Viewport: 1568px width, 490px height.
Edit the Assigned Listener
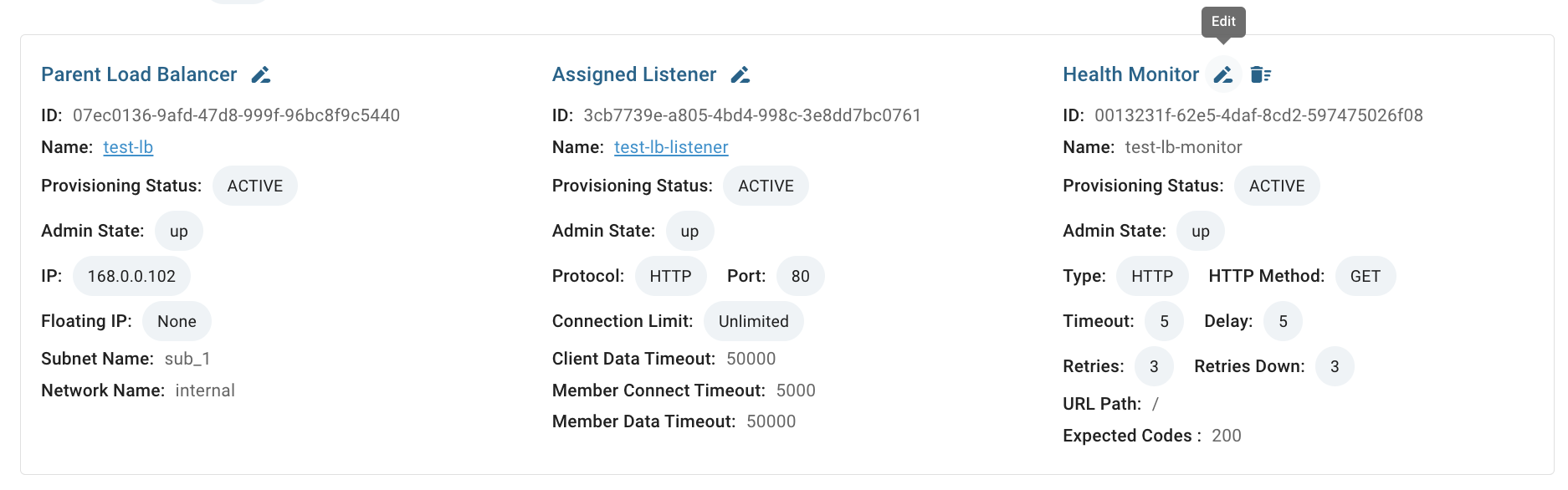pyautogui.click(x=740, y=75)
